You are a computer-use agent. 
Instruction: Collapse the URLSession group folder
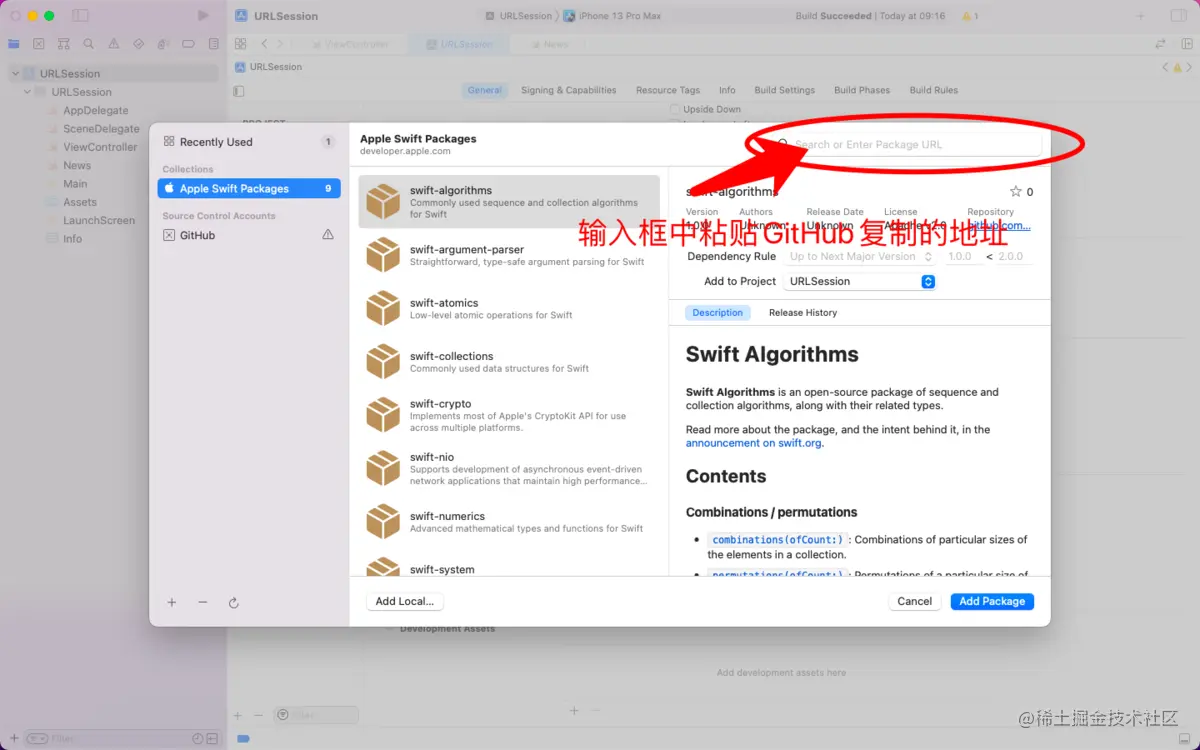click(27, 92)
